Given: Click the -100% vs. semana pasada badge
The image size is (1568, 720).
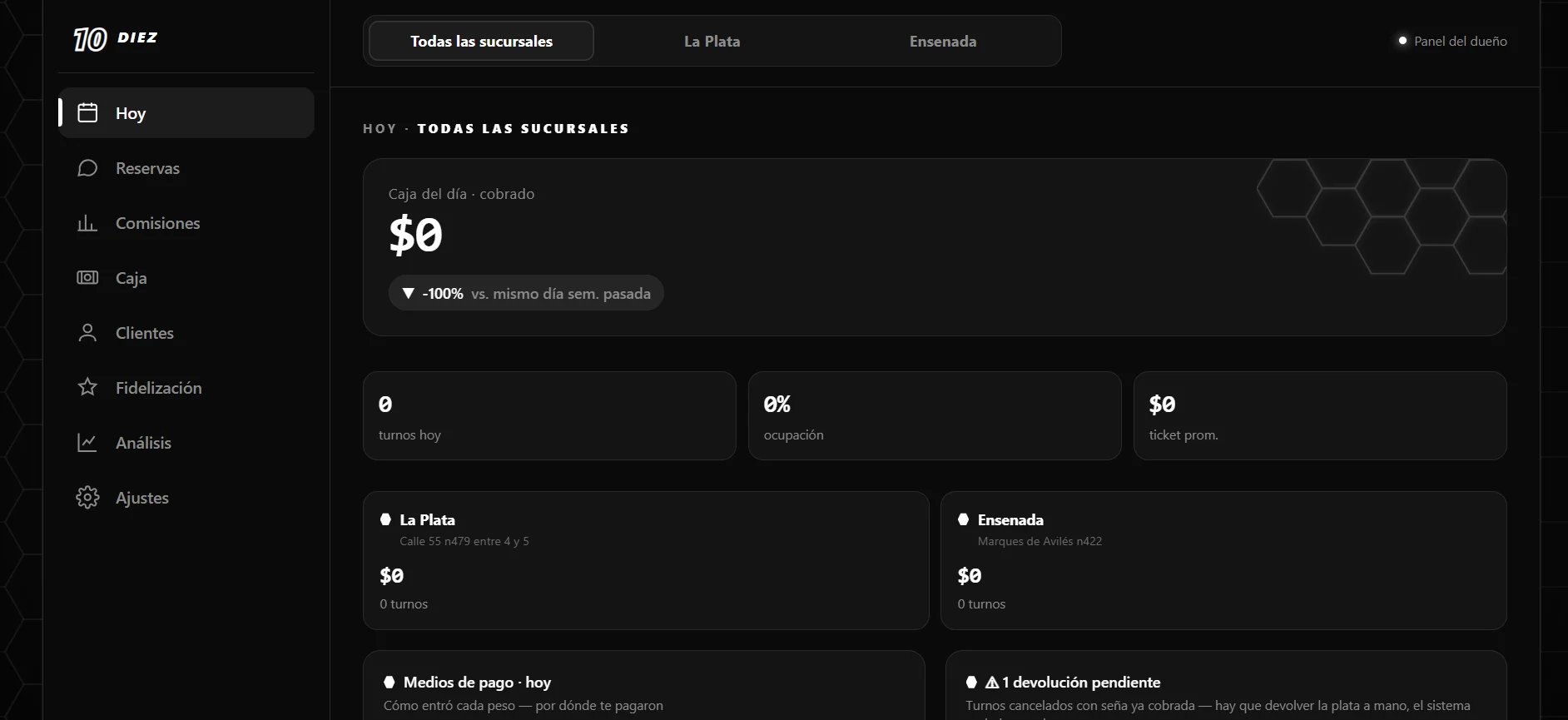Looking at the screenshot, I should (526, 293).
